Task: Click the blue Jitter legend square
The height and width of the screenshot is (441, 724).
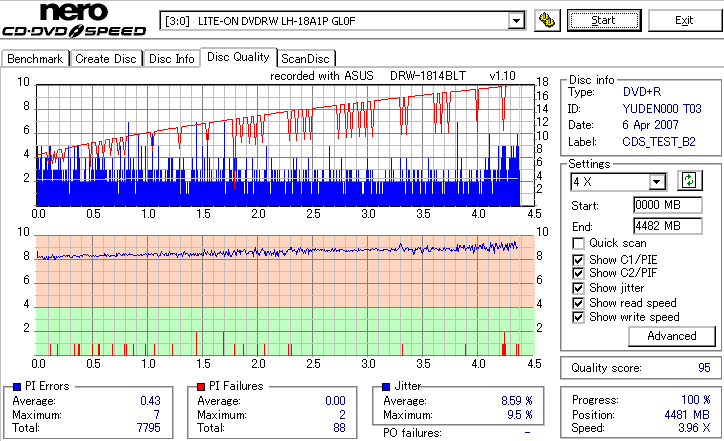Action: click(x=386, y=387)
